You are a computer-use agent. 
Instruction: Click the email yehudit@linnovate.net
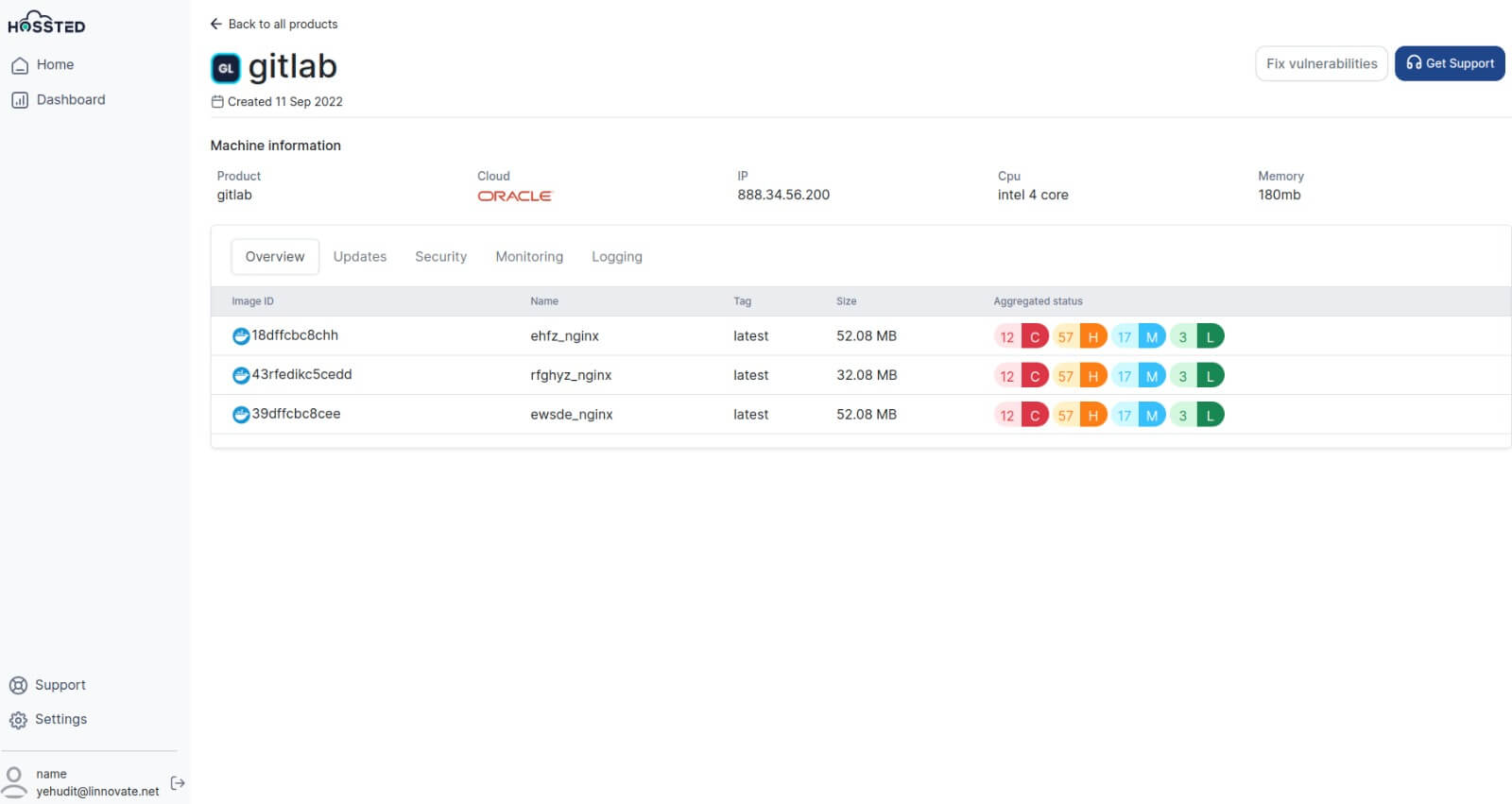[x=97, y=792]
